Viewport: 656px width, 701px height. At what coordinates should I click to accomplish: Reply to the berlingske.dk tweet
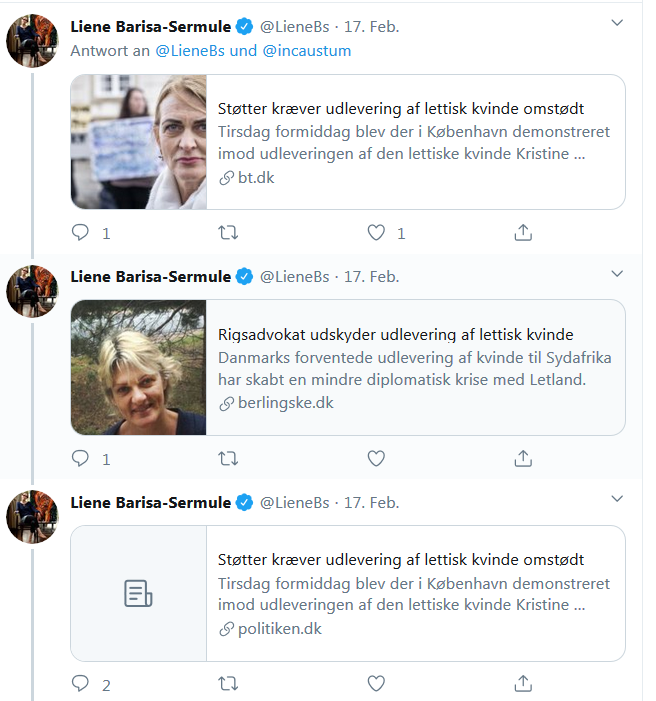[x=80, y=458]
